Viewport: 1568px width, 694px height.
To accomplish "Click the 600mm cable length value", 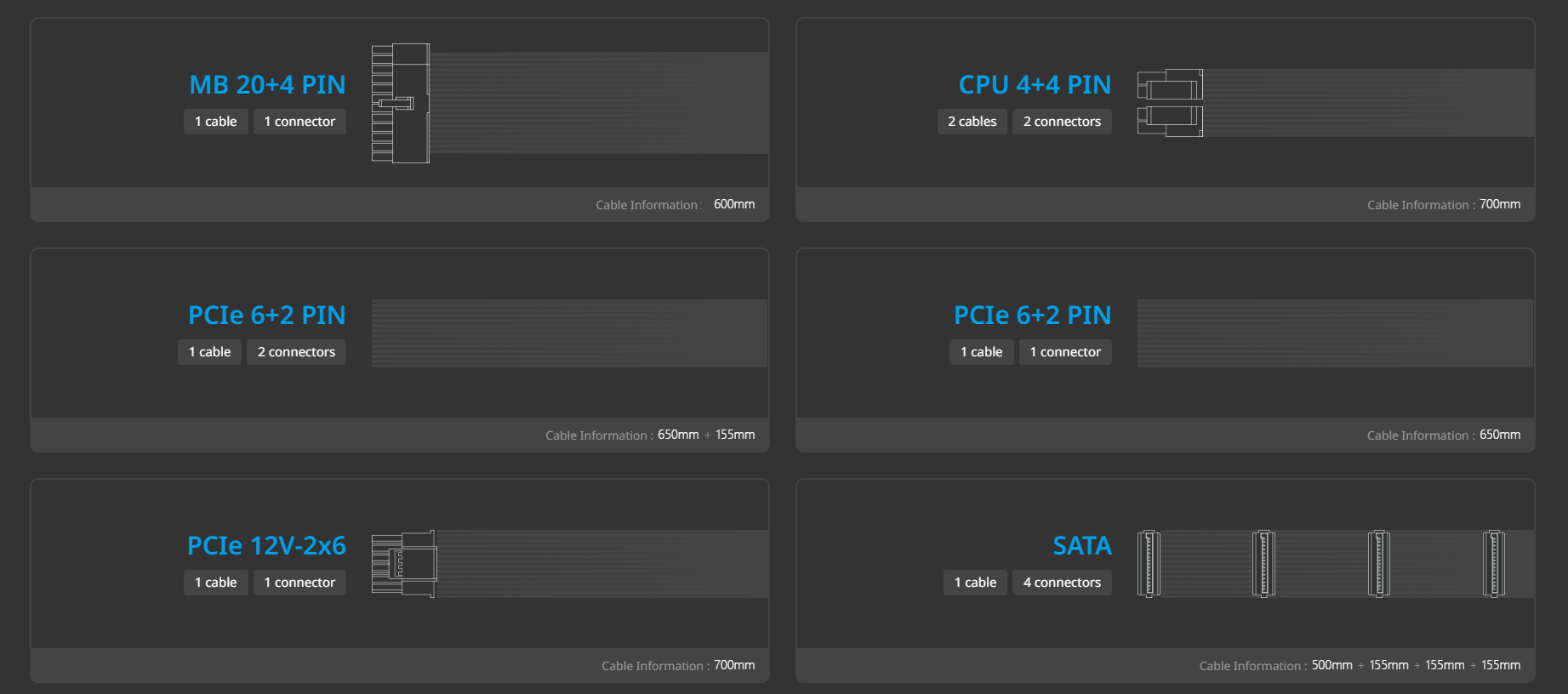I will 734,204.
